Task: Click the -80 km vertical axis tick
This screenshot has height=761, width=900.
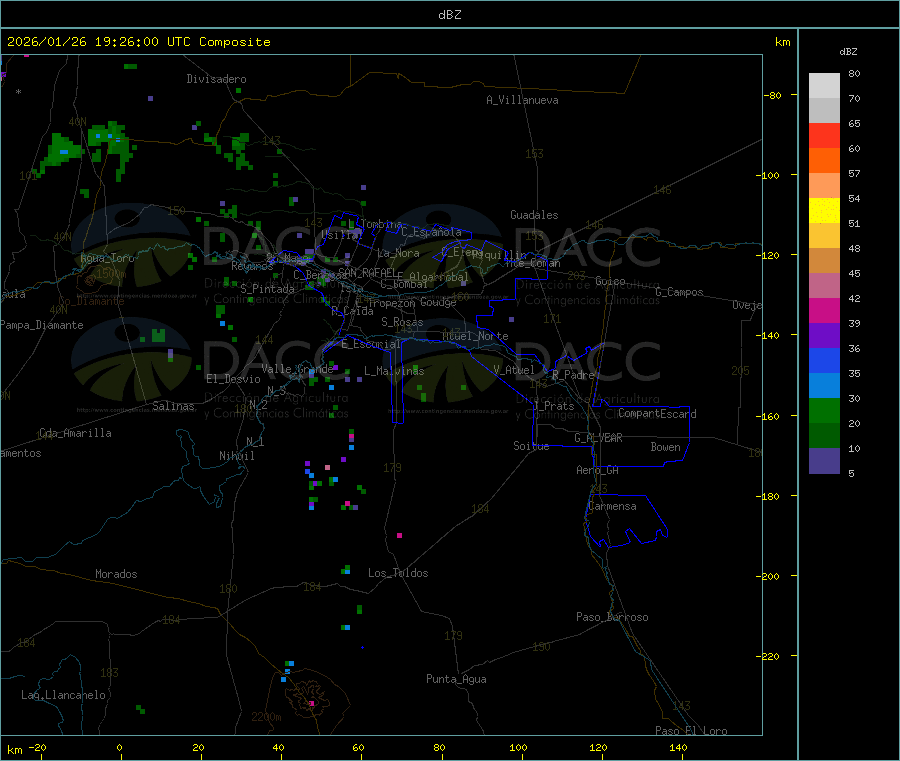Action: 772,95
